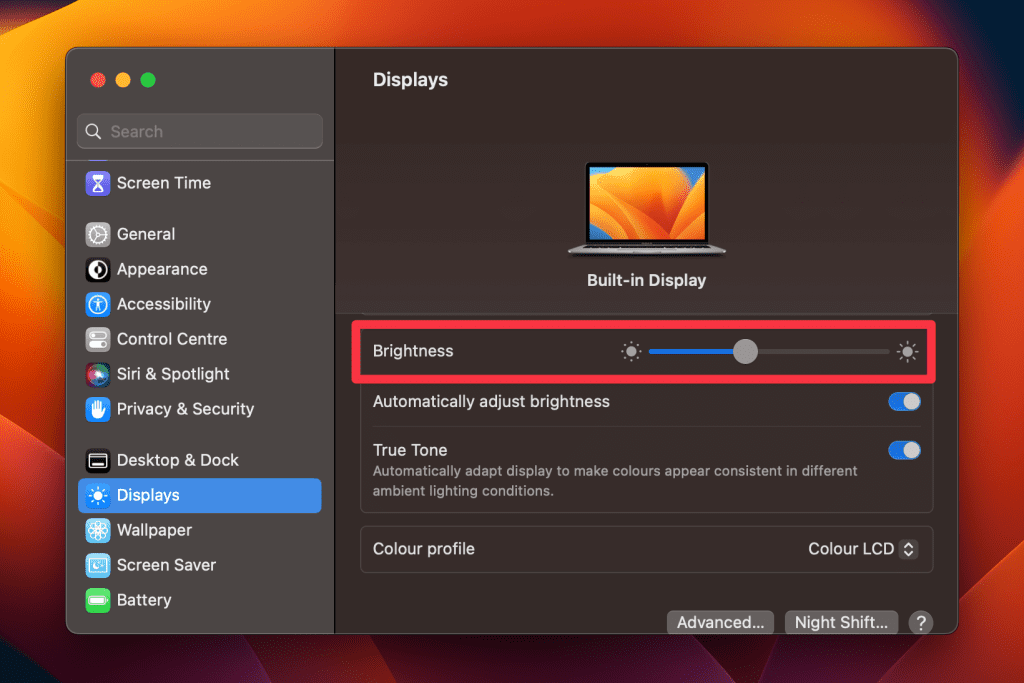Viewport: 1024px width, 683px height.
Task: Click the Siri & Spotlight icon
Action: click(97, 374)
